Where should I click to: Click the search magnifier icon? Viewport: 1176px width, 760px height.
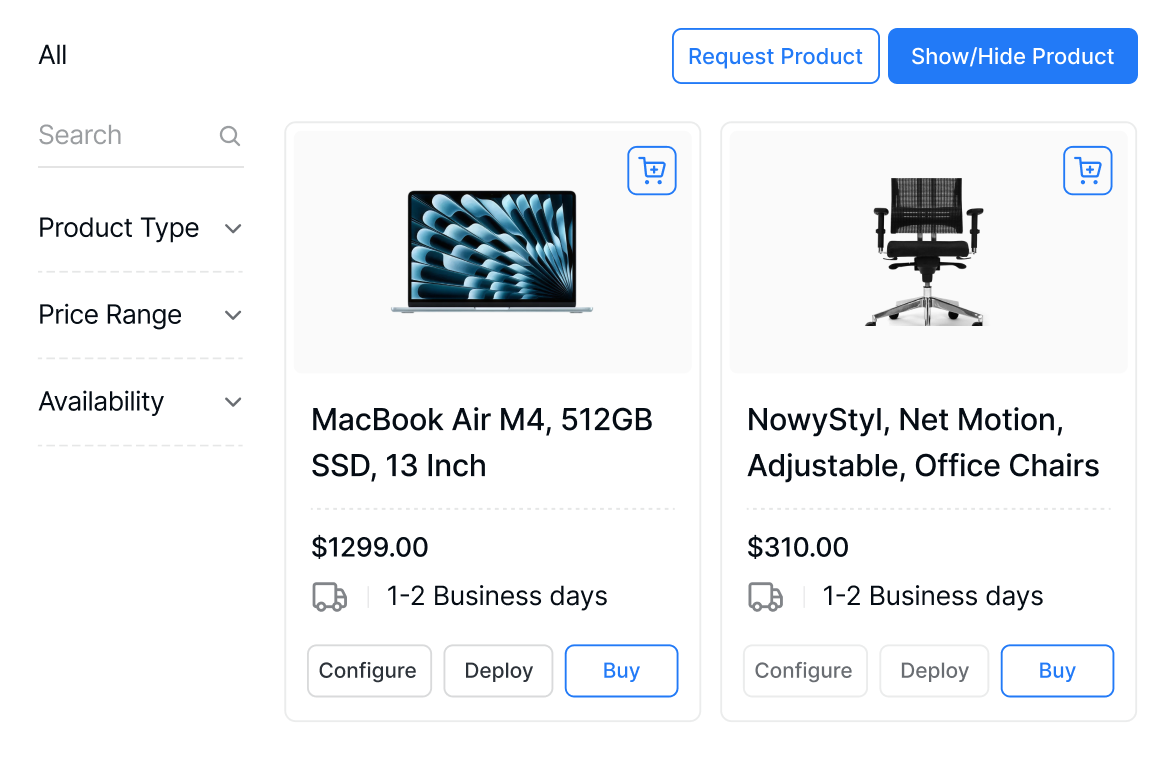coord(230,136)
